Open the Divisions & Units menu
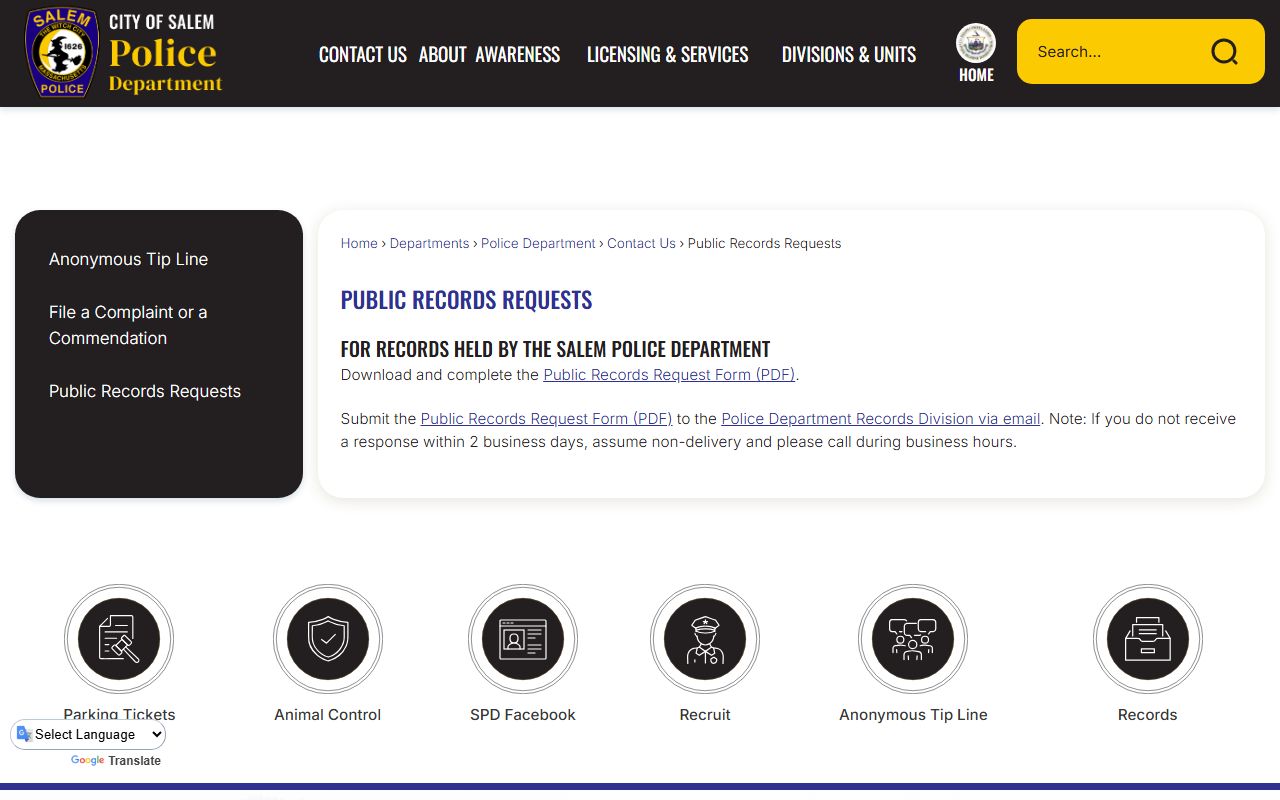This screenshot has width=1280, height=800. pos(849,54)
